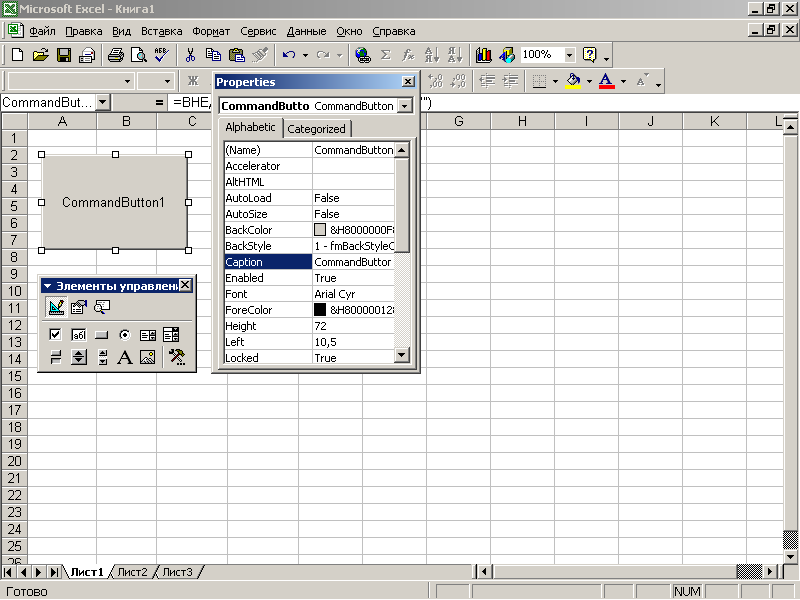Image resolution: width=800 pixels, height=600 pixels.
Task: Open object selector dropdown in Properties
Action: (x=405, y=106)
